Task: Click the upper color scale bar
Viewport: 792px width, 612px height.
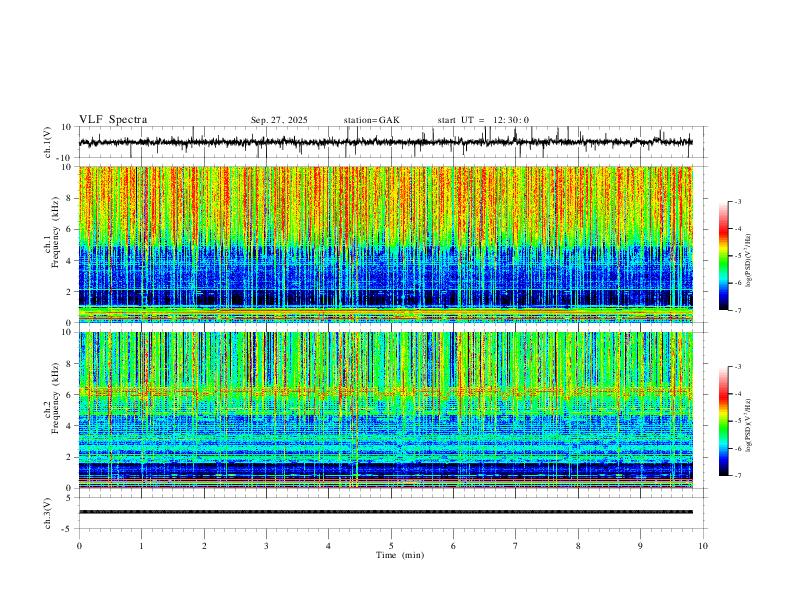Action: (723, 256)
